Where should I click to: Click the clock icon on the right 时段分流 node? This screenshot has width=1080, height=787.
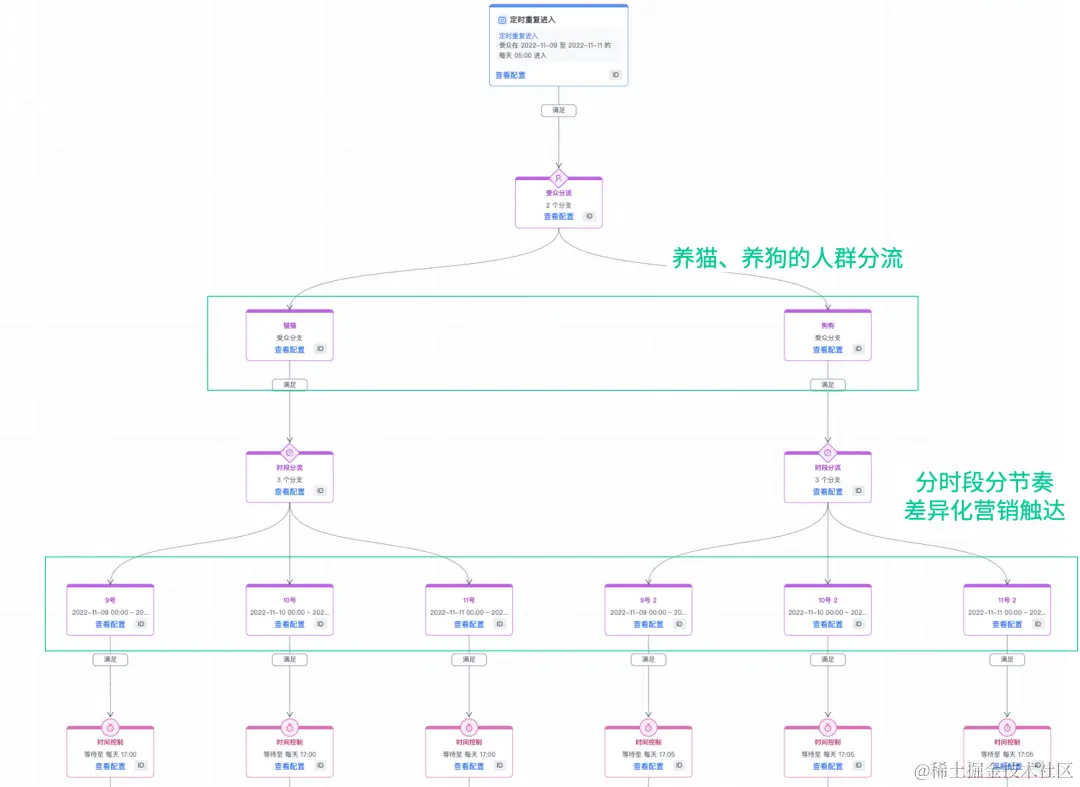(x=828, y=453)
